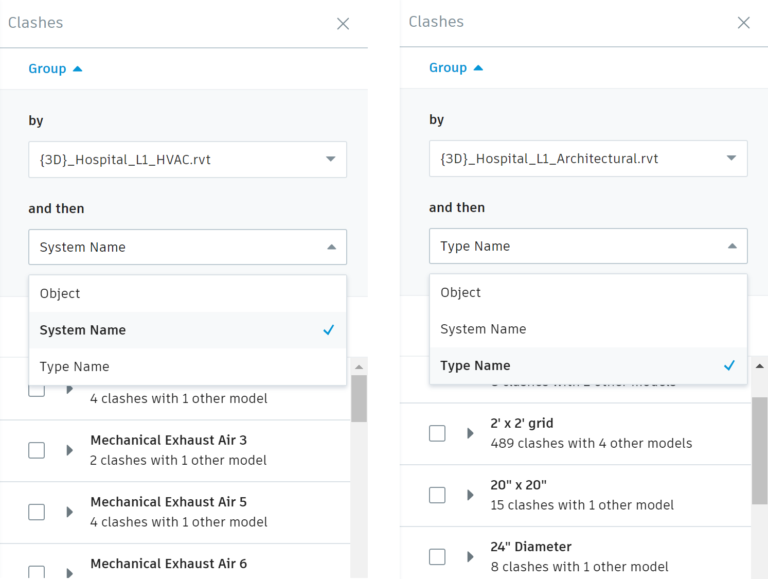This screenshot has width=768, height=579.
Task: Expand the 20" x 20" clash group
Action: [x=470, y=495]
